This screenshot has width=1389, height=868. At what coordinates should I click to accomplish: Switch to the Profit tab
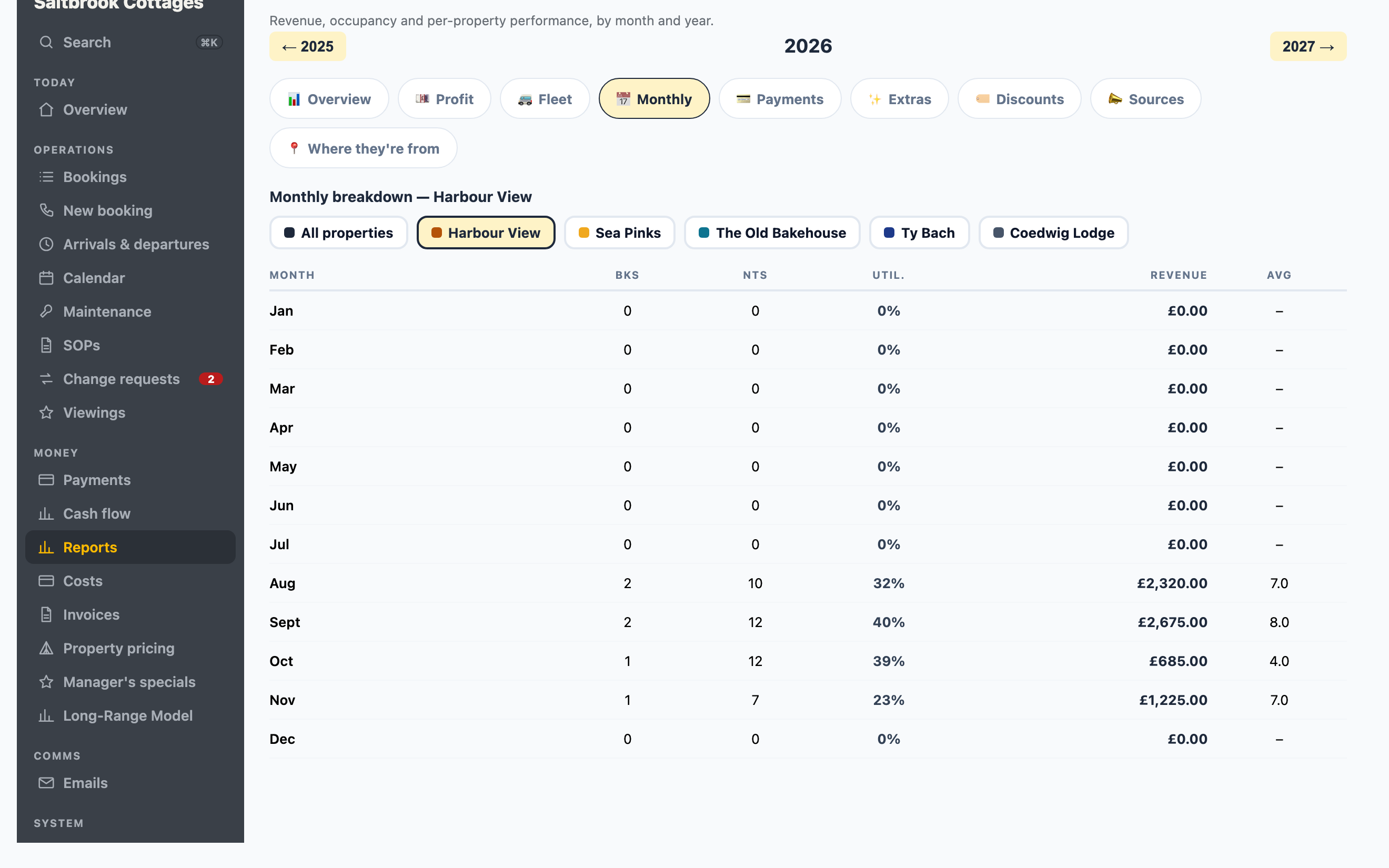pos(444,99)
